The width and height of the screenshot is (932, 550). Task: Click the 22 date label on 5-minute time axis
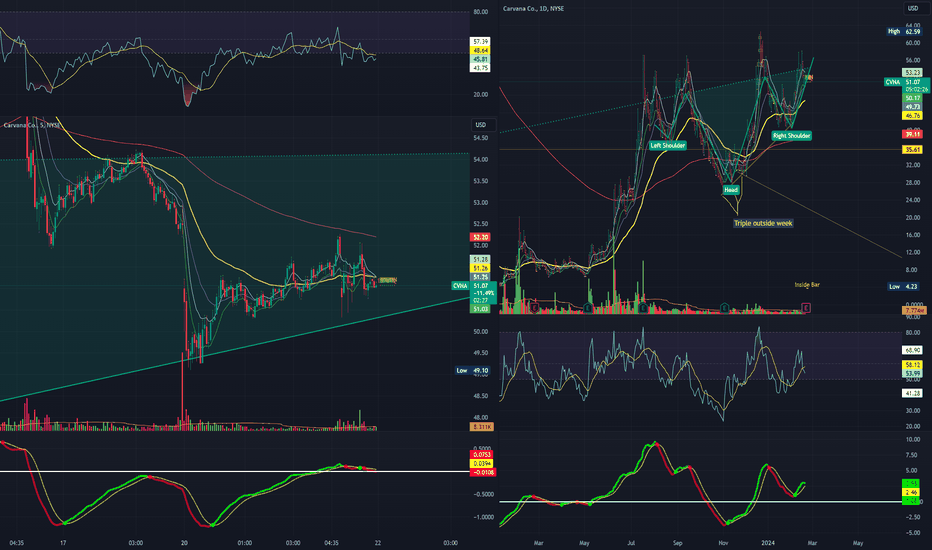(x=377, y=543)
